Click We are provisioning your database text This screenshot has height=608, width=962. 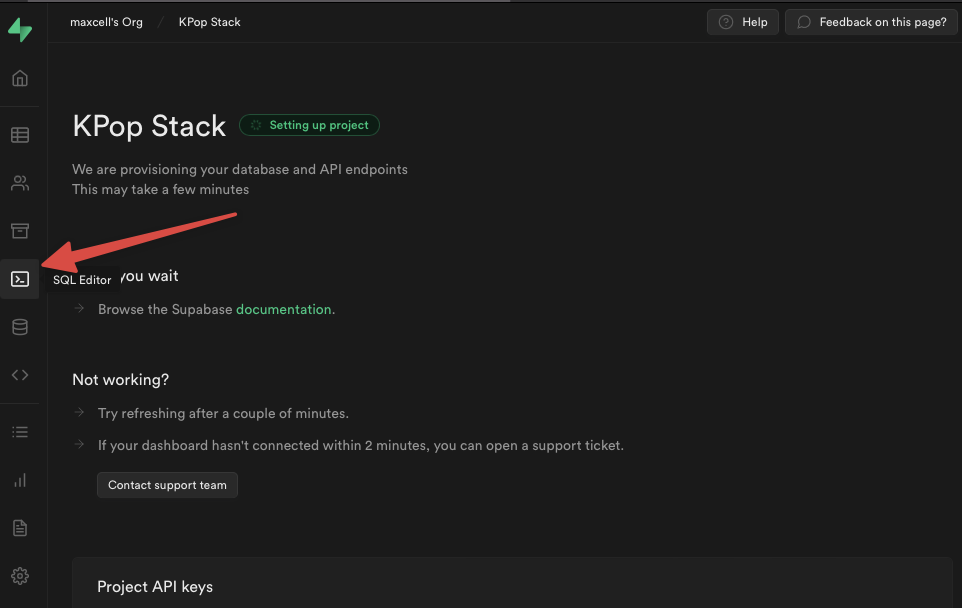[240, 169]
